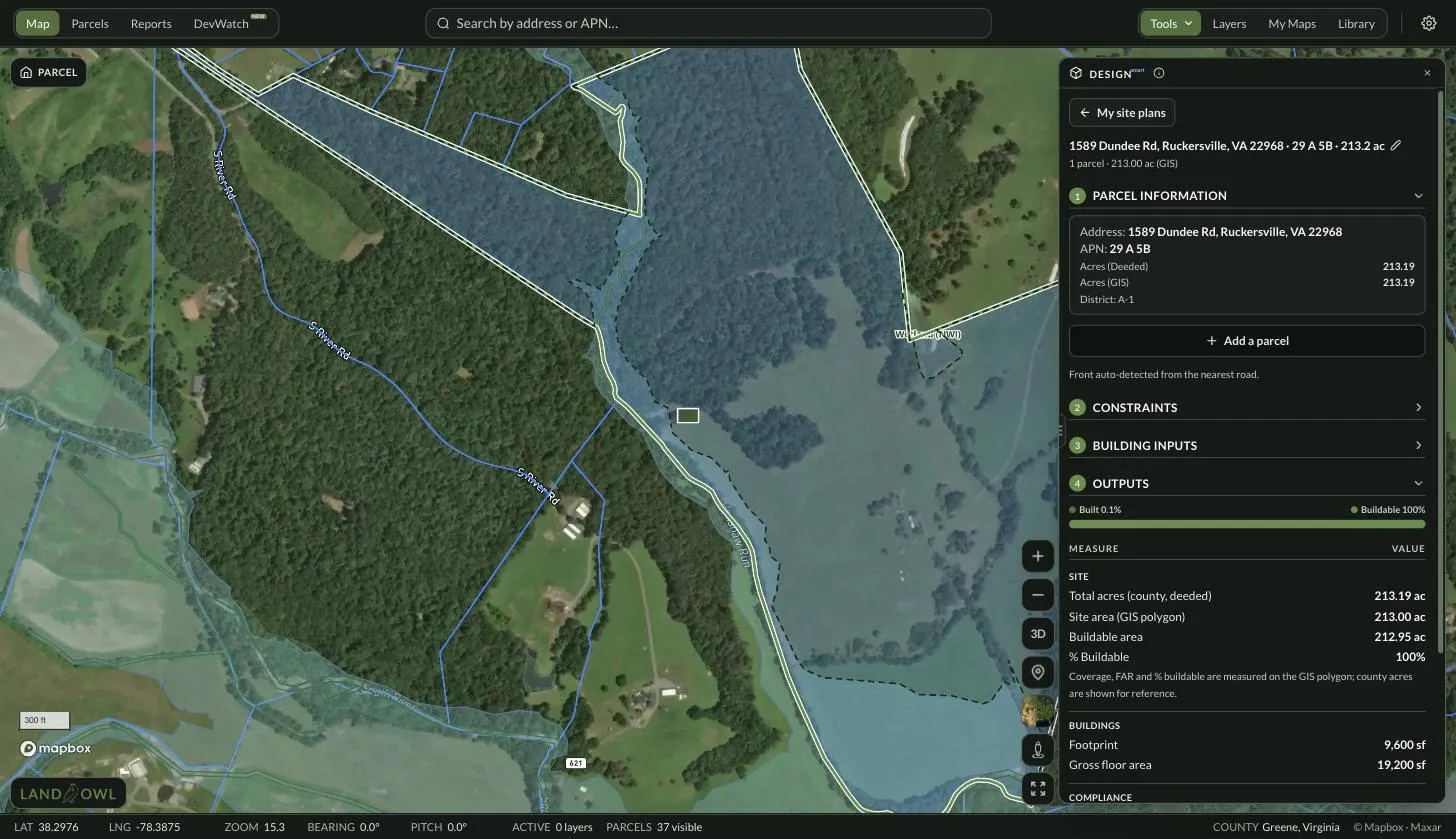The image size is (1456, 839).
Task: Open the settings gear
Action: 1429,23
